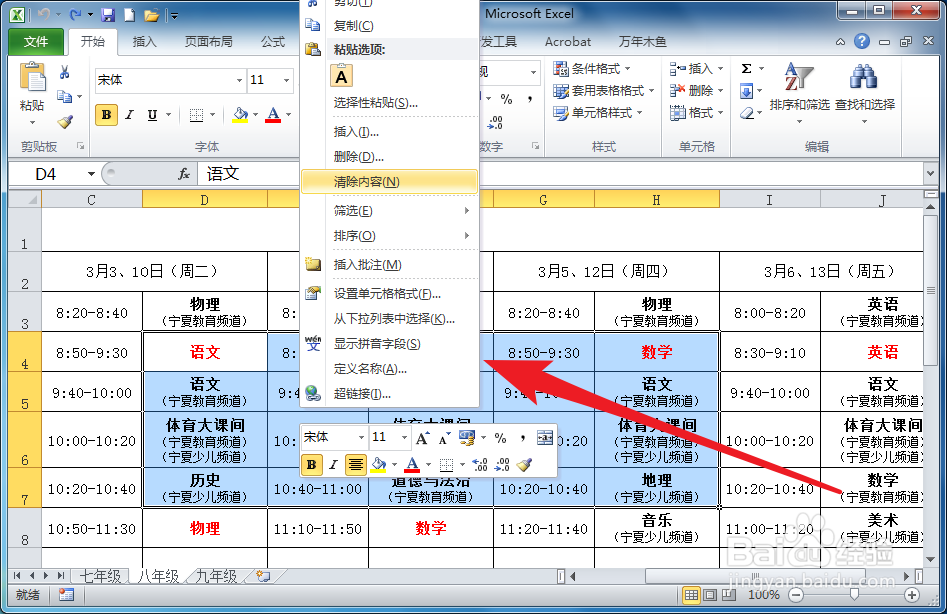
Task: Click the fx insert function icon
Action: (184, 174)
